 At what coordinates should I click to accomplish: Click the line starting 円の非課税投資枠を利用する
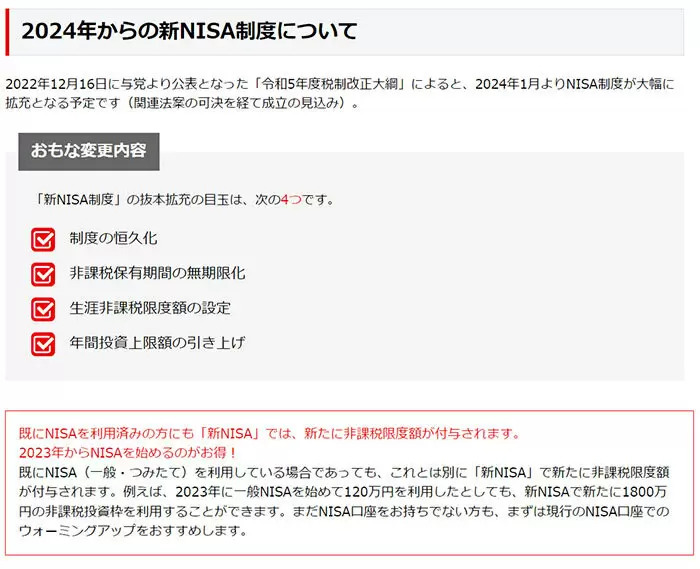(344, 511)
